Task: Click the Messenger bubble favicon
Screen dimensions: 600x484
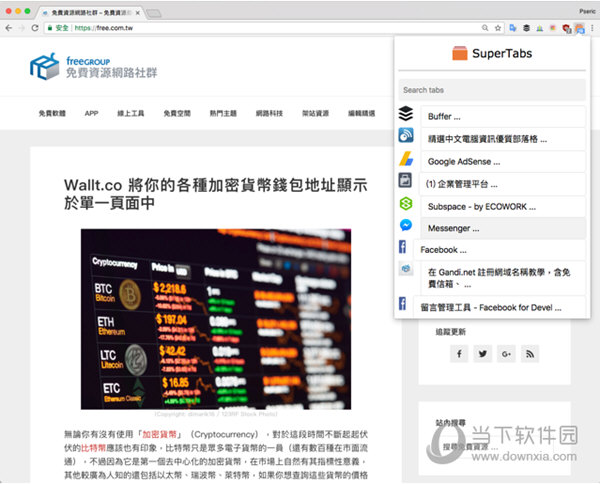Action: tap(406, 225)
